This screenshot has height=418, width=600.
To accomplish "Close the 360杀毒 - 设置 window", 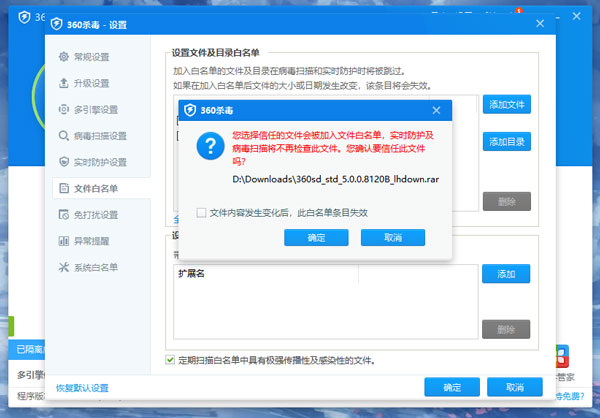I will (x=540, y=24).
